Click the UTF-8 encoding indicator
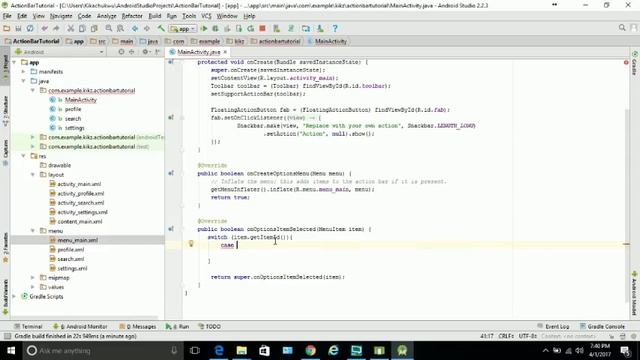This screenshot has width=640, height=360. pos(527,336)
